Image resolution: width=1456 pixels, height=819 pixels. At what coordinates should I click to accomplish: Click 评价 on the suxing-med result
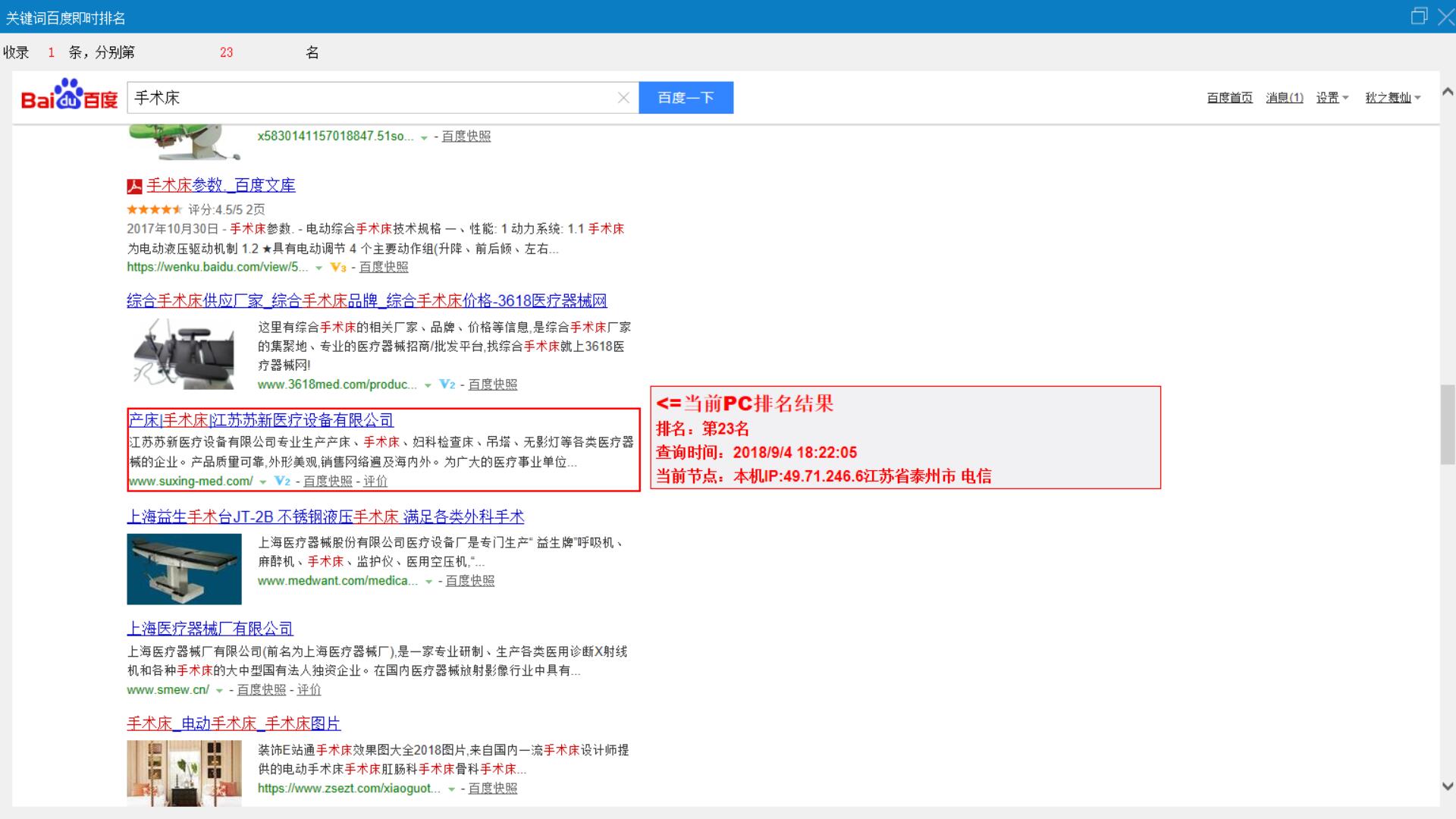375,481
